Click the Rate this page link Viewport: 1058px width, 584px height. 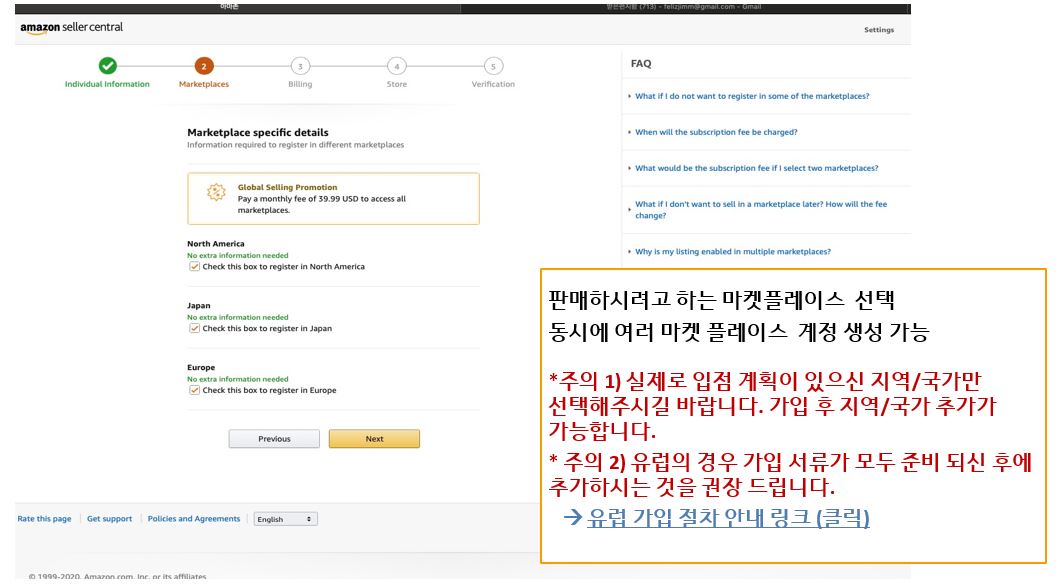[x=45, y=519]
